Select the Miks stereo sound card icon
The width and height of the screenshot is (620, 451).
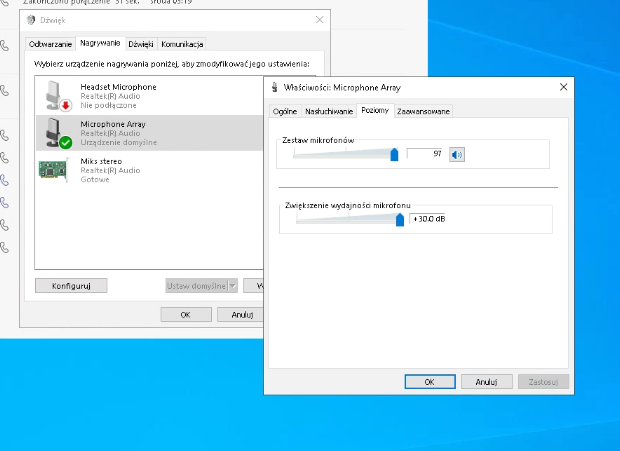click(x=54, y=170)
